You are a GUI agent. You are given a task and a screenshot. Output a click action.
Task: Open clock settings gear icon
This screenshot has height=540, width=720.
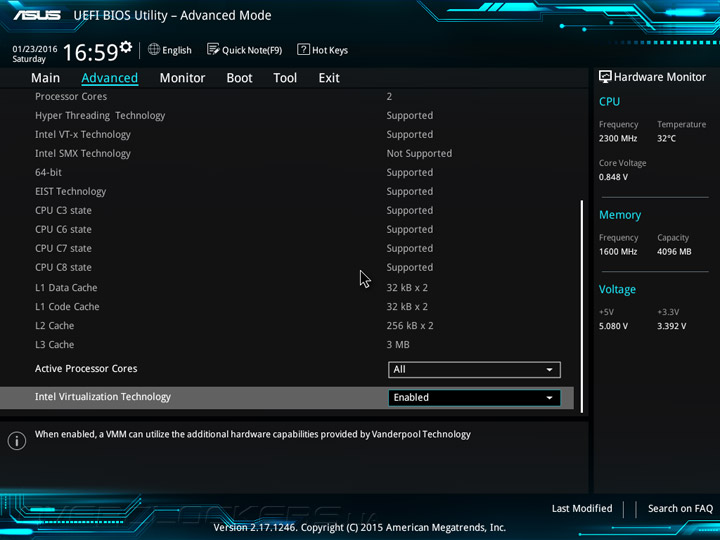coord(126,47)
